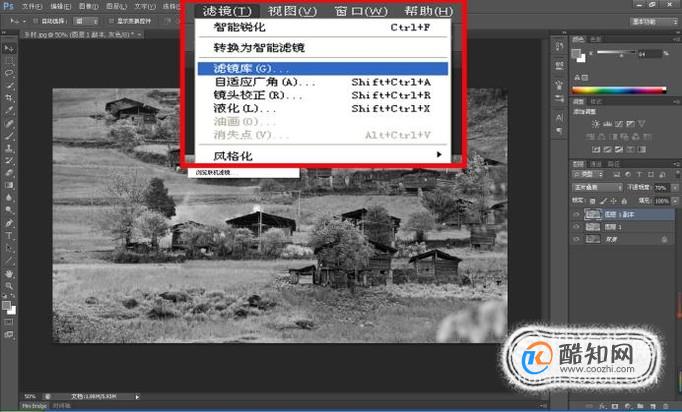Screen dimensions: 682x412
Task: Select the Blur tool droplet icon
Action: [9, 198]
